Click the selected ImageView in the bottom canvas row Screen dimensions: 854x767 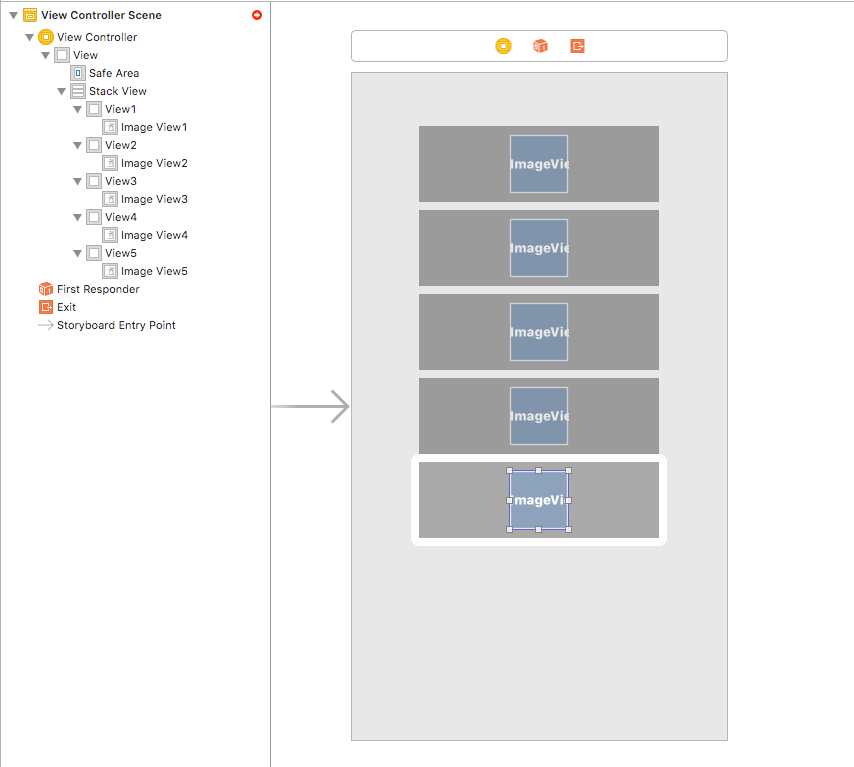click(539, 500)
